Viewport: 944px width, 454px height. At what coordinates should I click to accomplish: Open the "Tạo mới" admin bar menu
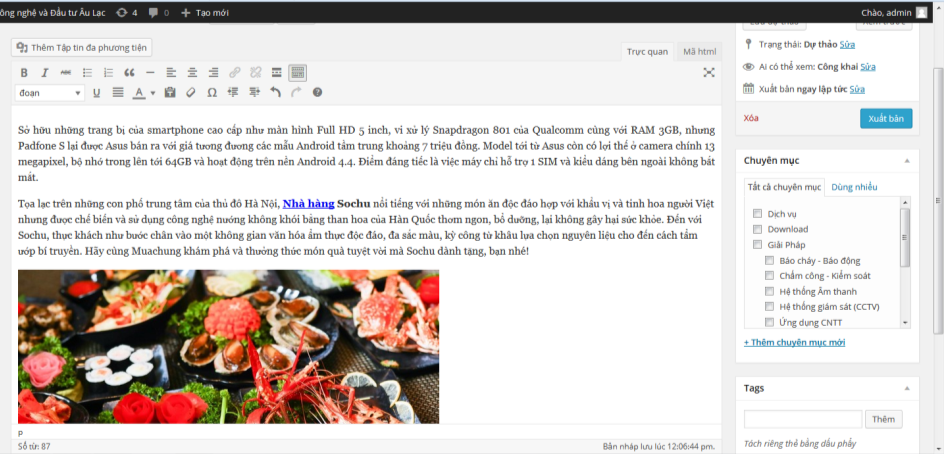tap(205, 13)
